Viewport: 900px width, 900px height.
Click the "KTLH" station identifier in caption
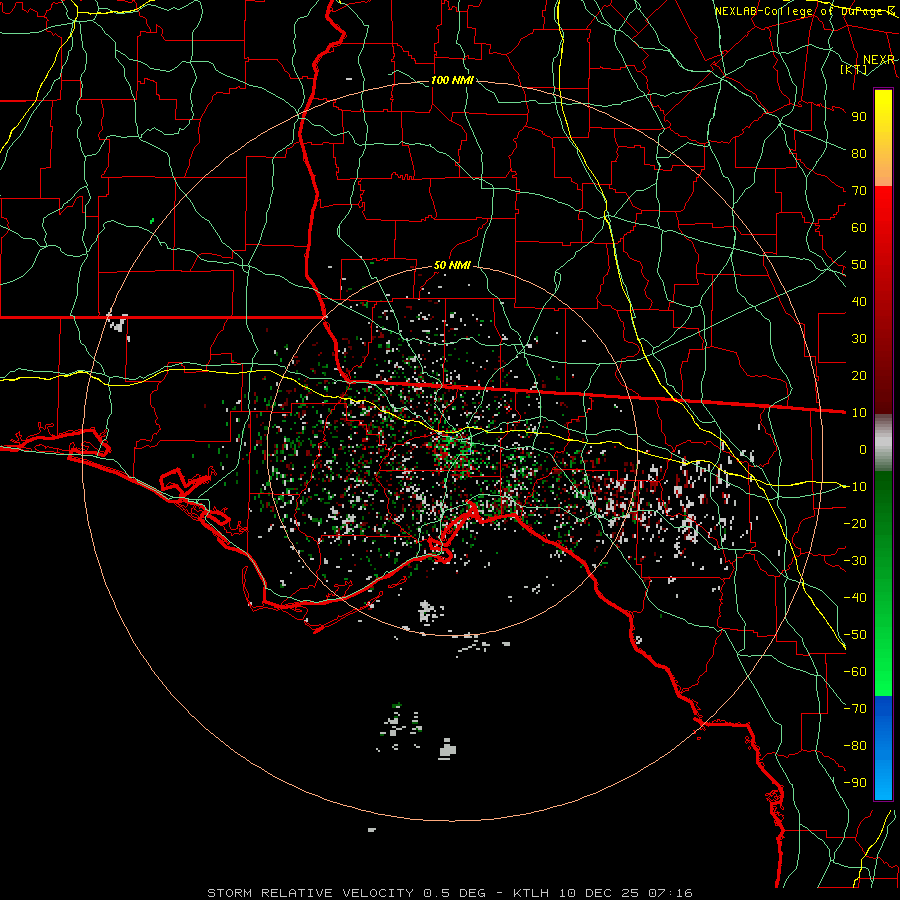(531, 893)
